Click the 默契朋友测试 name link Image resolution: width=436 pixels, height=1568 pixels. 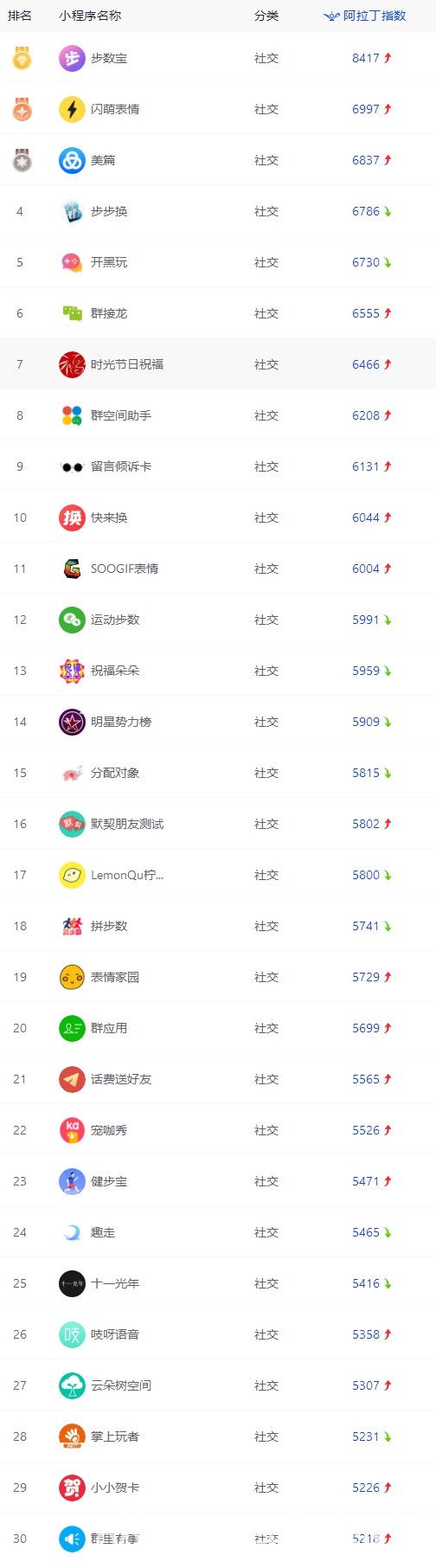click(127, 824)
